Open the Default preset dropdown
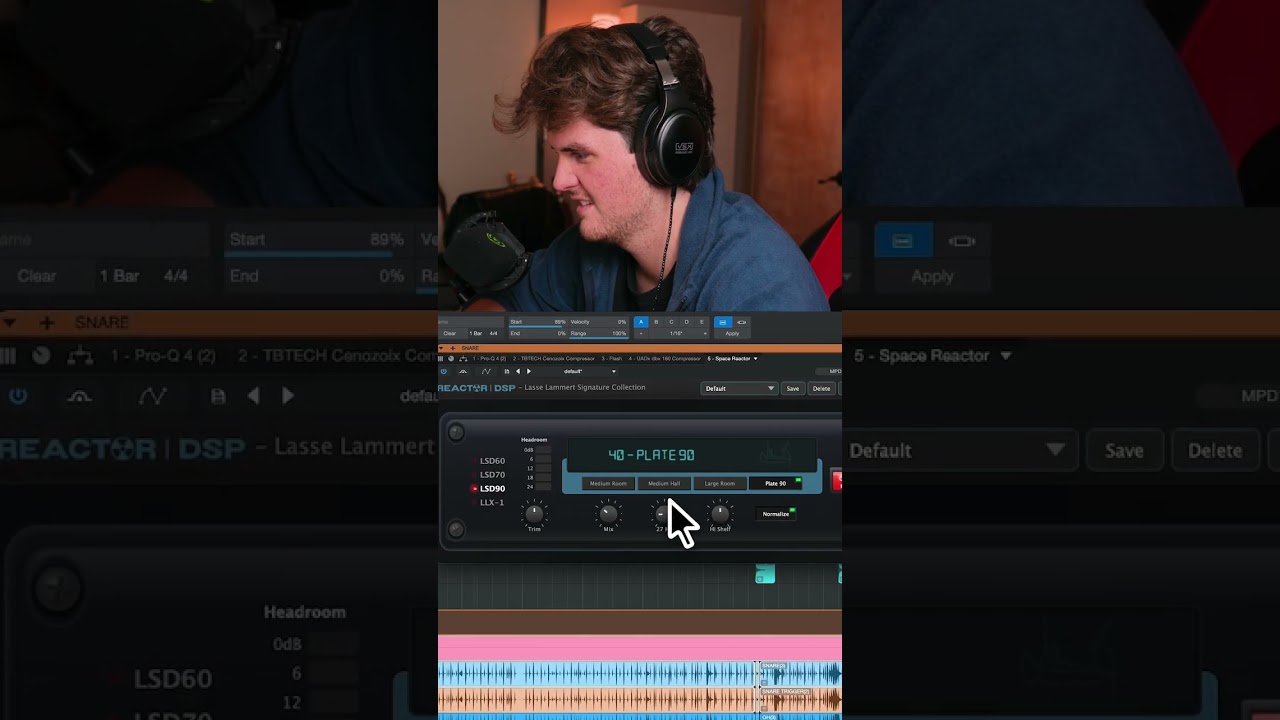The height and width of the screenshot is (720, 1280). point(739,388)
